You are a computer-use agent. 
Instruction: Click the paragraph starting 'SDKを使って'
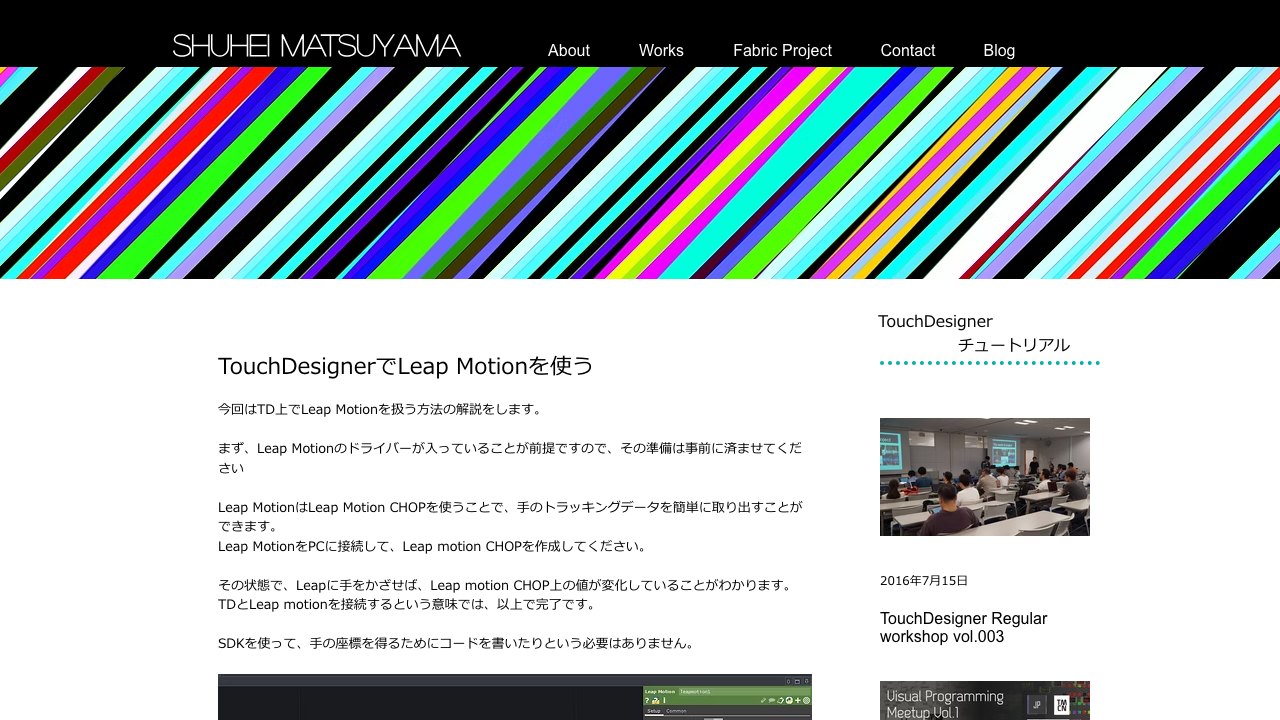[456, 643]
